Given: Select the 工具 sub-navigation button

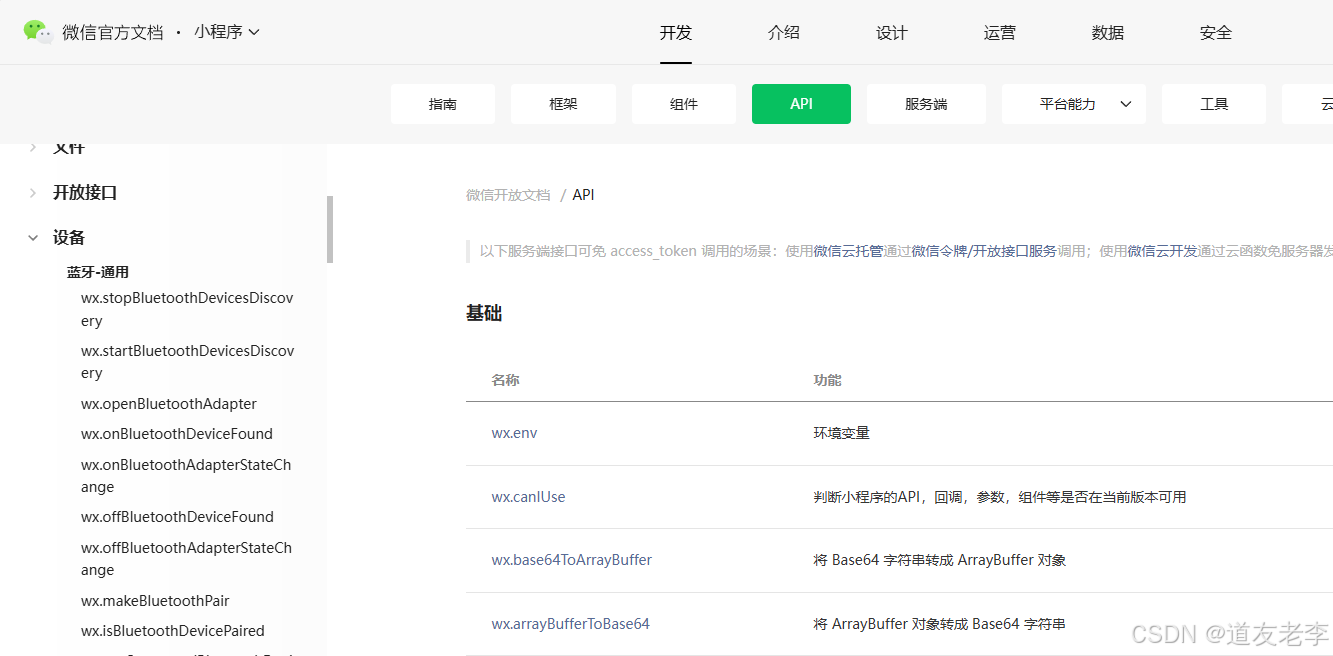Looking at the screenshot, I should pos(1214,104).
